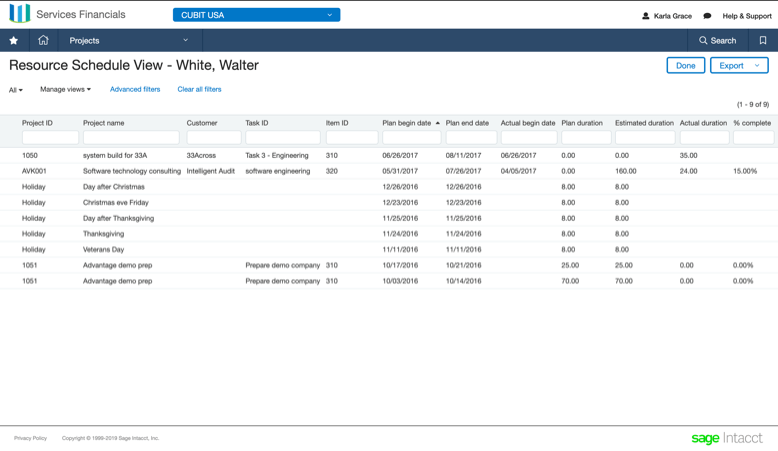778x451 pixels.
Task: Click the Item ID filter field
Action: tap(352, 137)
